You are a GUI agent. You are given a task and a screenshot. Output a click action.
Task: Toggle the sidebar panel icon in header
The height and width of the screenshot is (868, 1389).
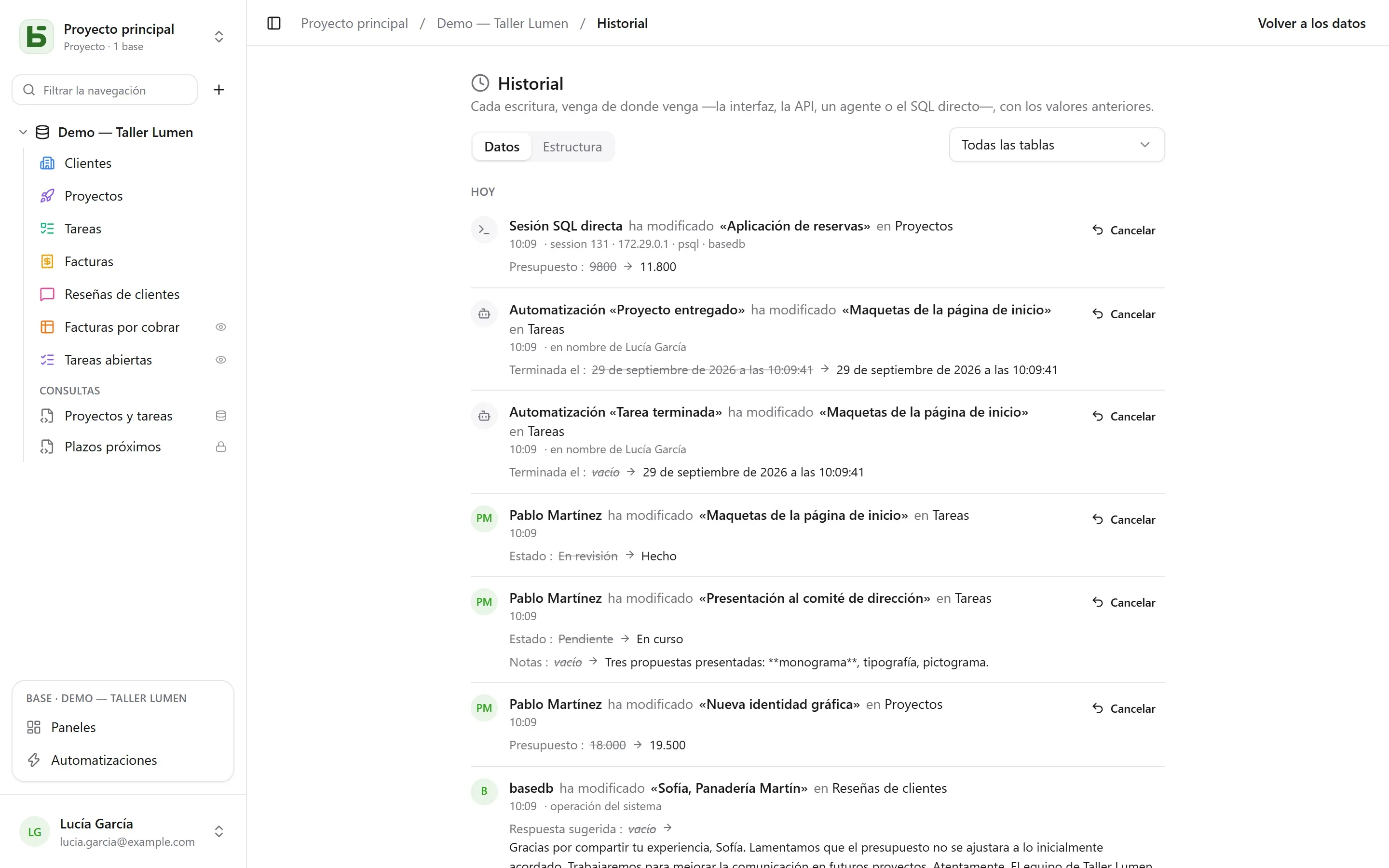[x=274, y=23]
